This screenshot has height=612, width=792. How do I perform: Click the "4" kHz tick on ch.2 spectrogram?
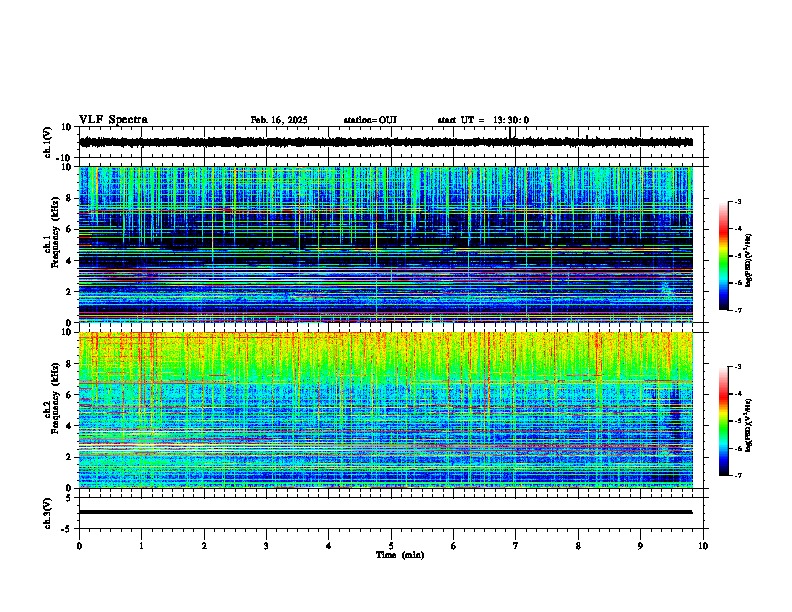pyautogui.click(x=69, y=426)
